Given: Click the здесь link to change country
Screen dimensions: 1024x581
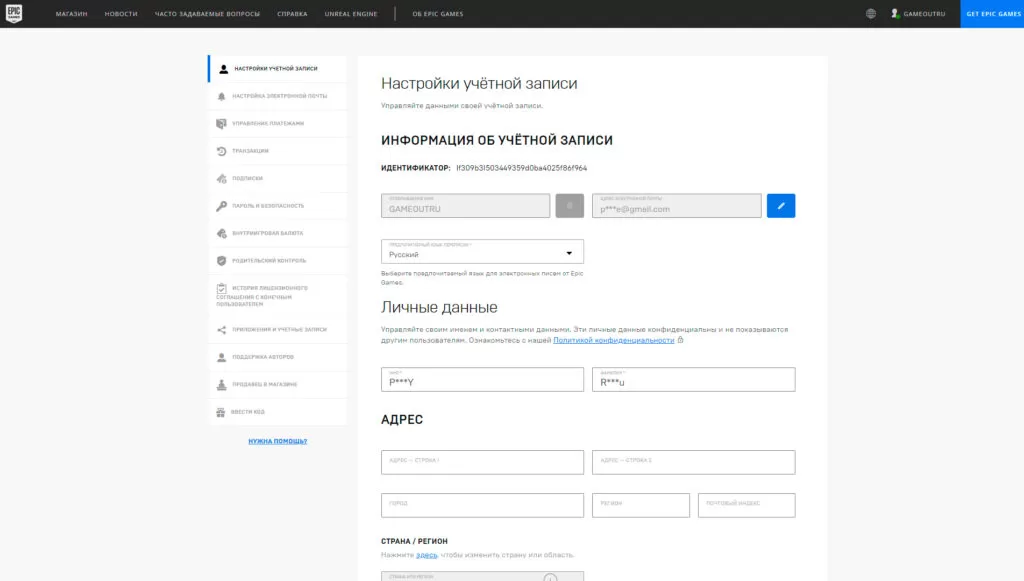Looking at the screenshot, I should (427, 555).
